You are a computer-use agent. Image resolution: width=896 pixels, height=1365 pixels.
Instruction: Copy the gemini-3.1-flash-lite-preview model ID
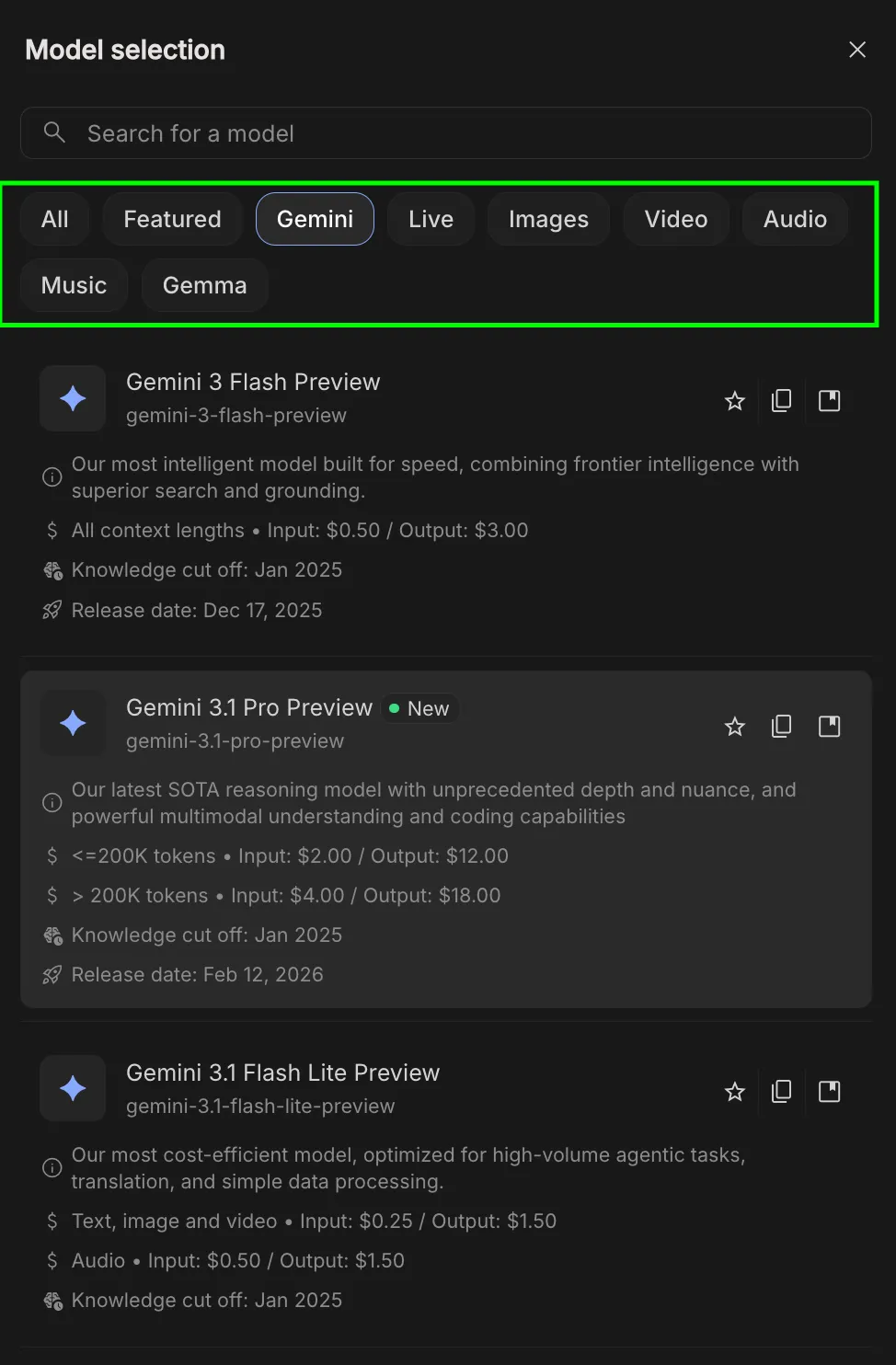point(782,1092)
